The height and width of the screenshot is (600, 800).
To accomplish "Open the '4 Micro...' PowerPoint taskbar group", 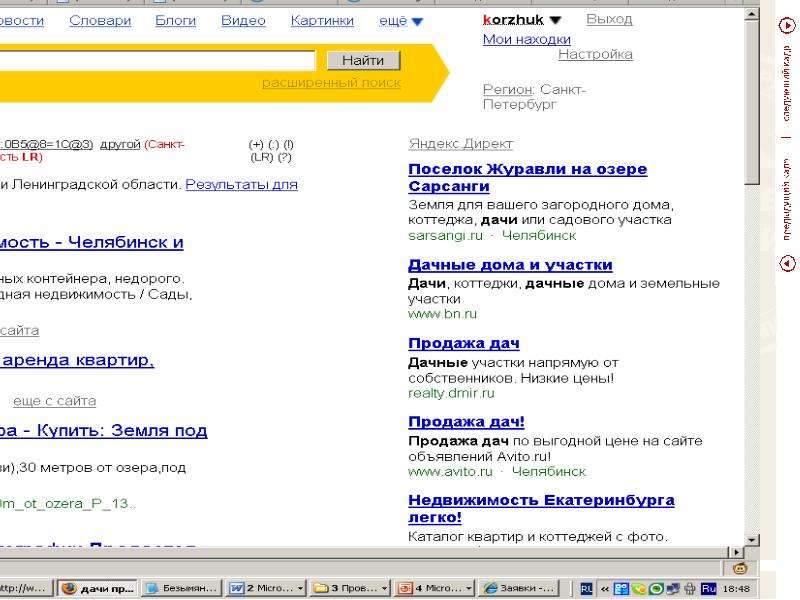I will click(435, 588).
